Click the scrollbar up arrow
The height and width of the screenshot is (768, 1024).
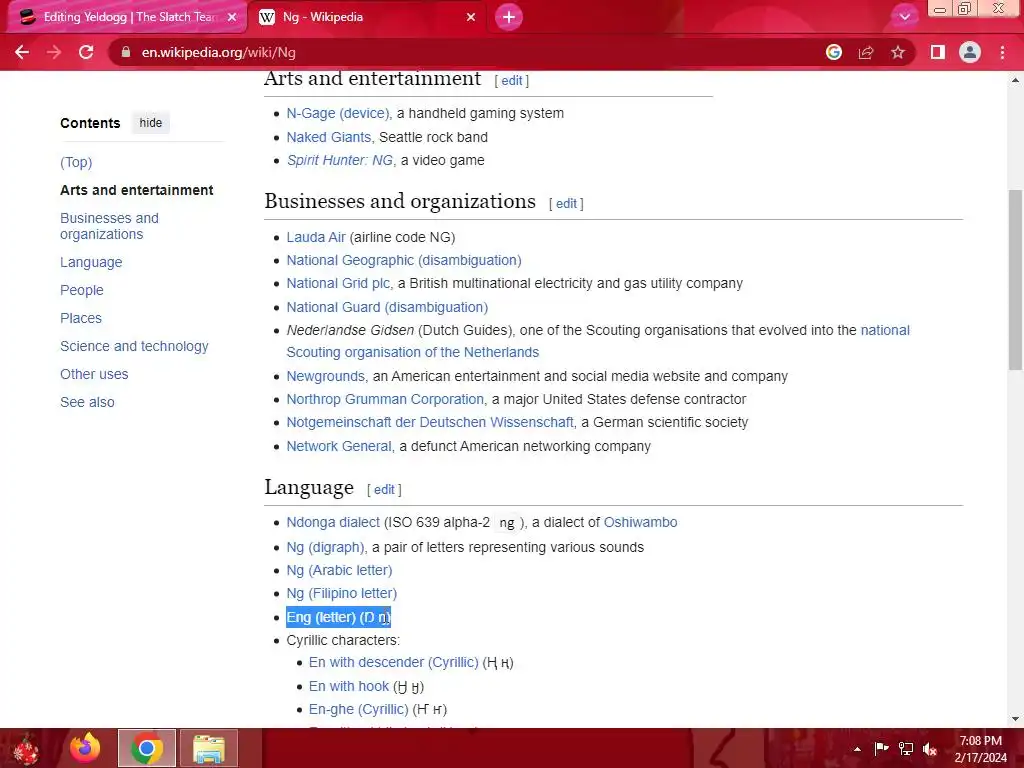point(1015,80)
